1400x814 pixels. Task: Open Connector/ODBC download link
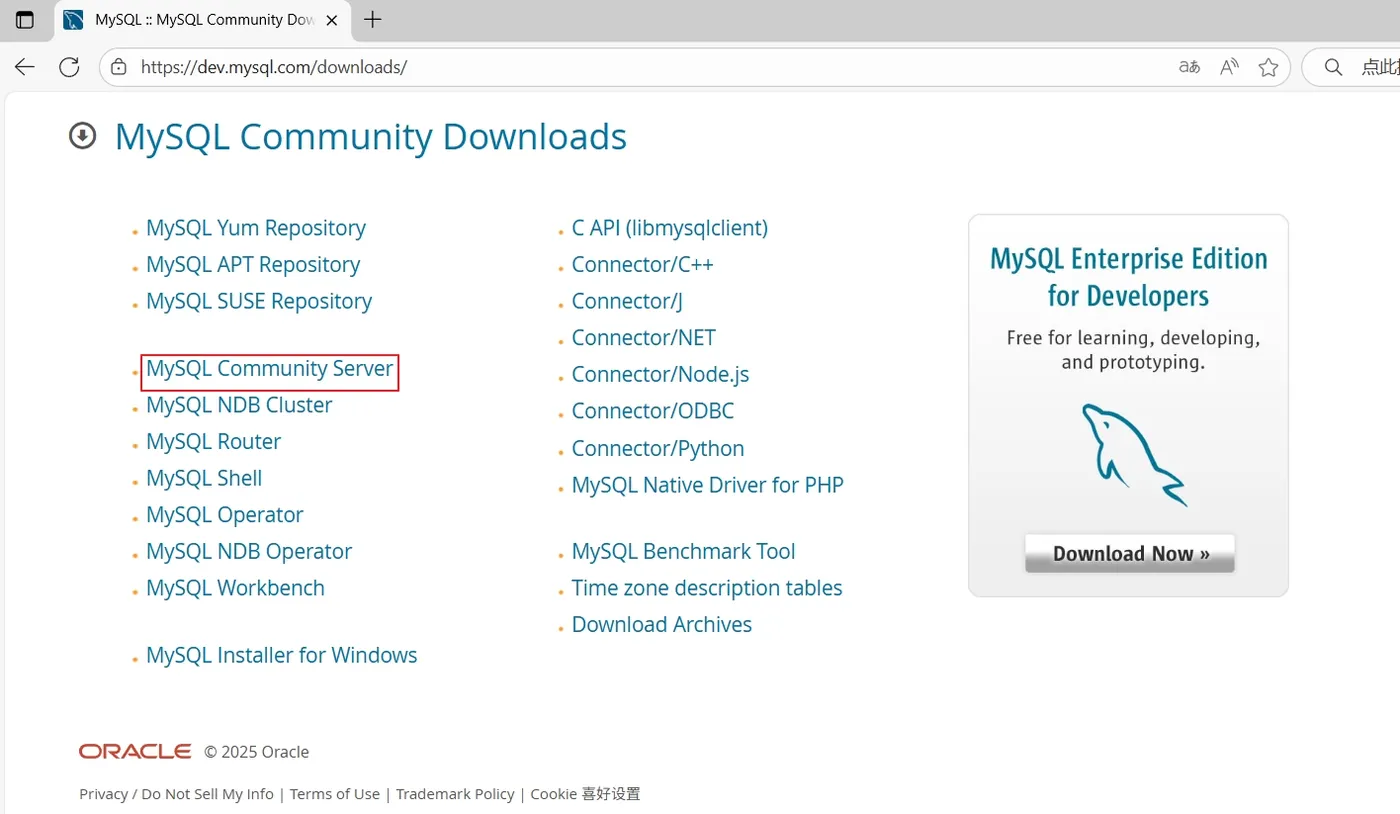click(653, 411)
